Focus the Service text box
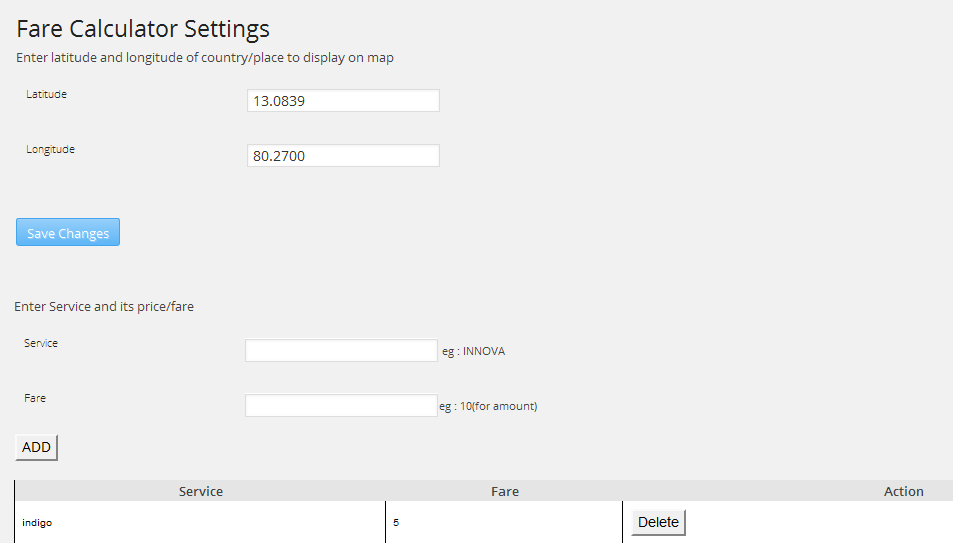The image size is (953, 543). tap(341, 350)
